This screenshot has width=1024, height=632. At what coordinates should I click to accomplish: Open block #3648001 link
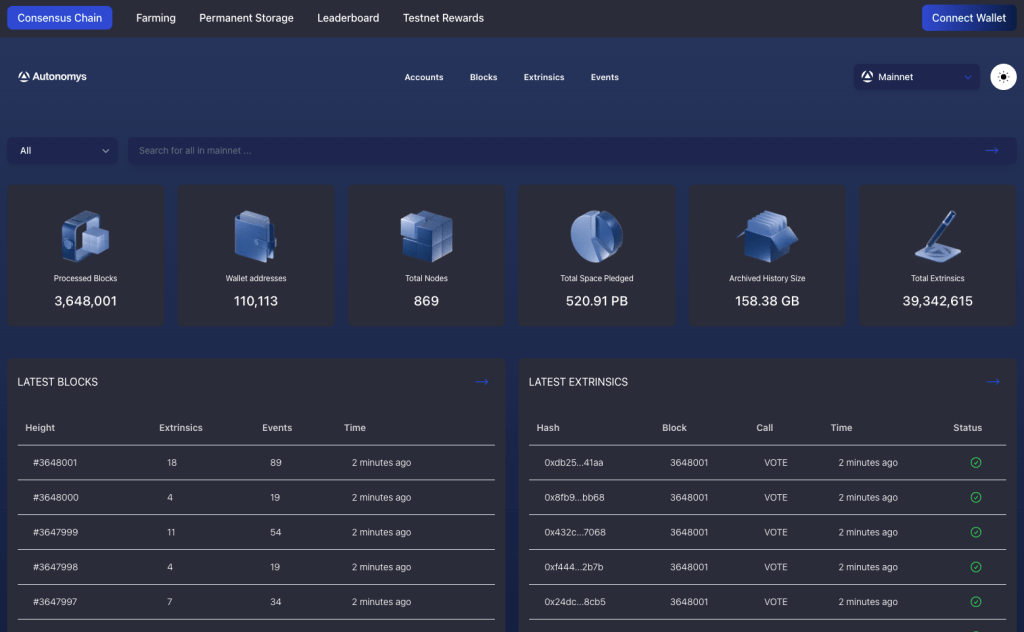pos(55,463)
